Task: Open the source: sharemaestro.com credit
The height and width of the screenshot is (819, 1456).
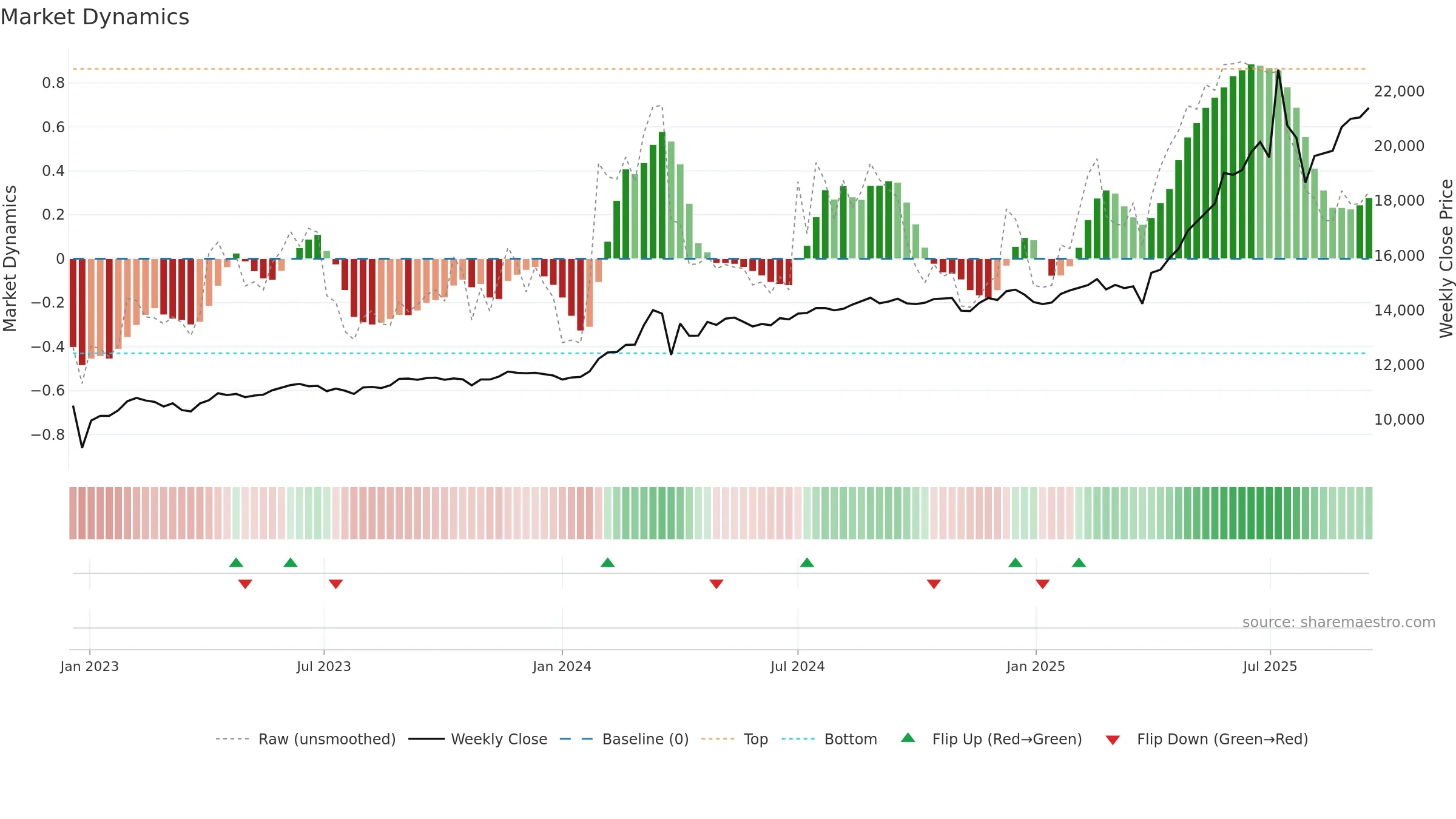Action: point(1339,622)
